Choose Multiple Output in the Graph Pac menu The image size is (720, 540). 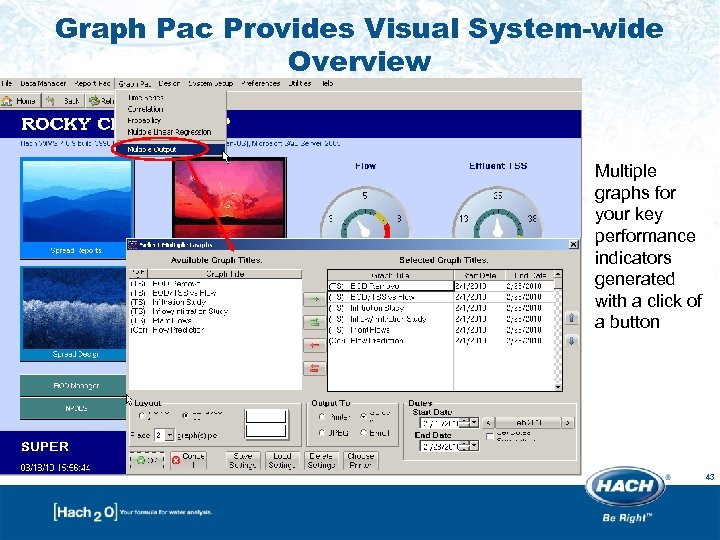(x=152, y=149)
